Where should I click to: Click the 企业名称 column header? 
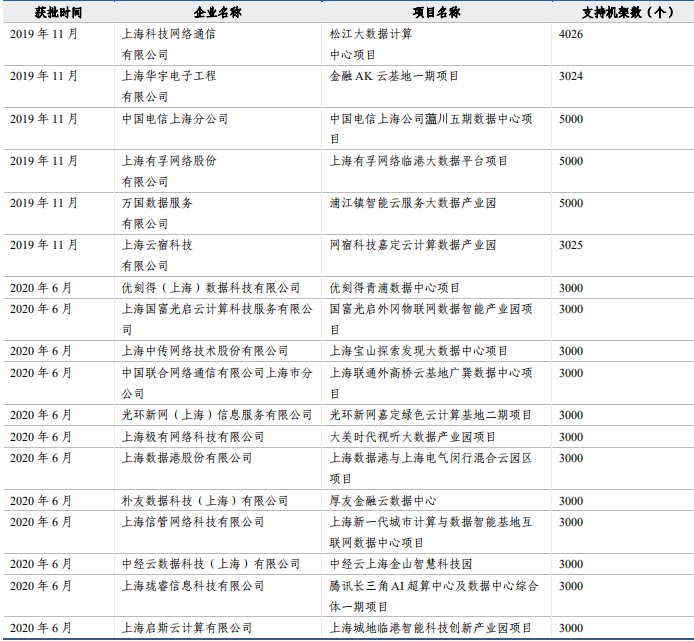tap(217, 12)
